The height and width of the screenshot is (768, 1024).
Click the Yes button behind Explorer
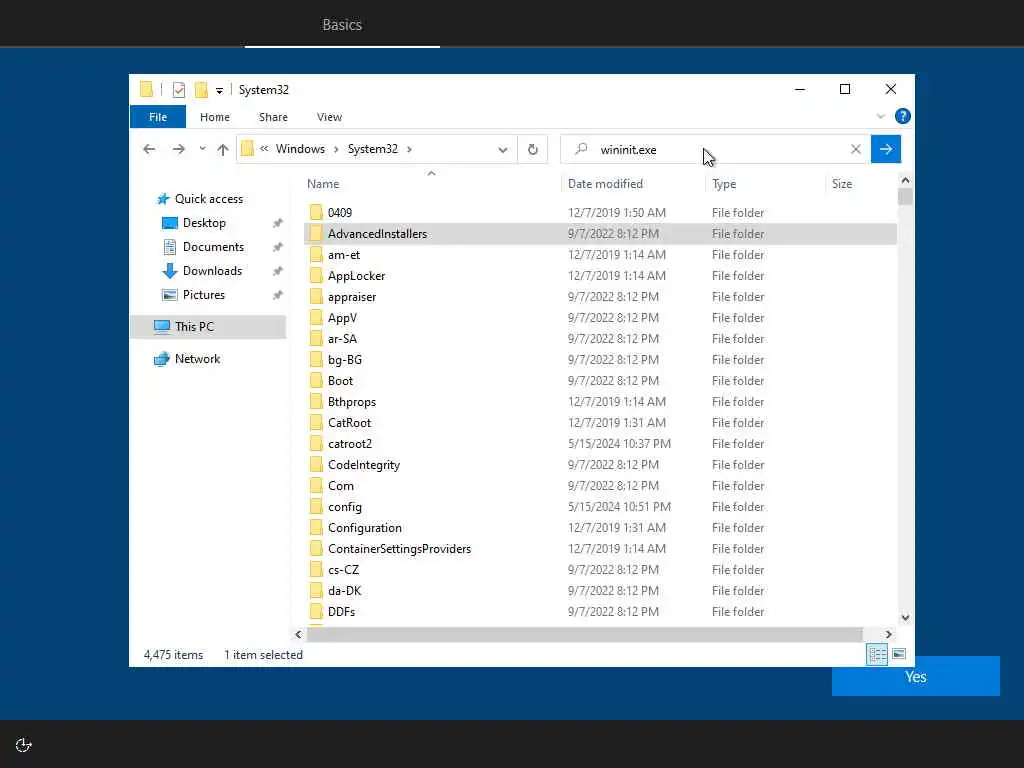tap(916, 677)
